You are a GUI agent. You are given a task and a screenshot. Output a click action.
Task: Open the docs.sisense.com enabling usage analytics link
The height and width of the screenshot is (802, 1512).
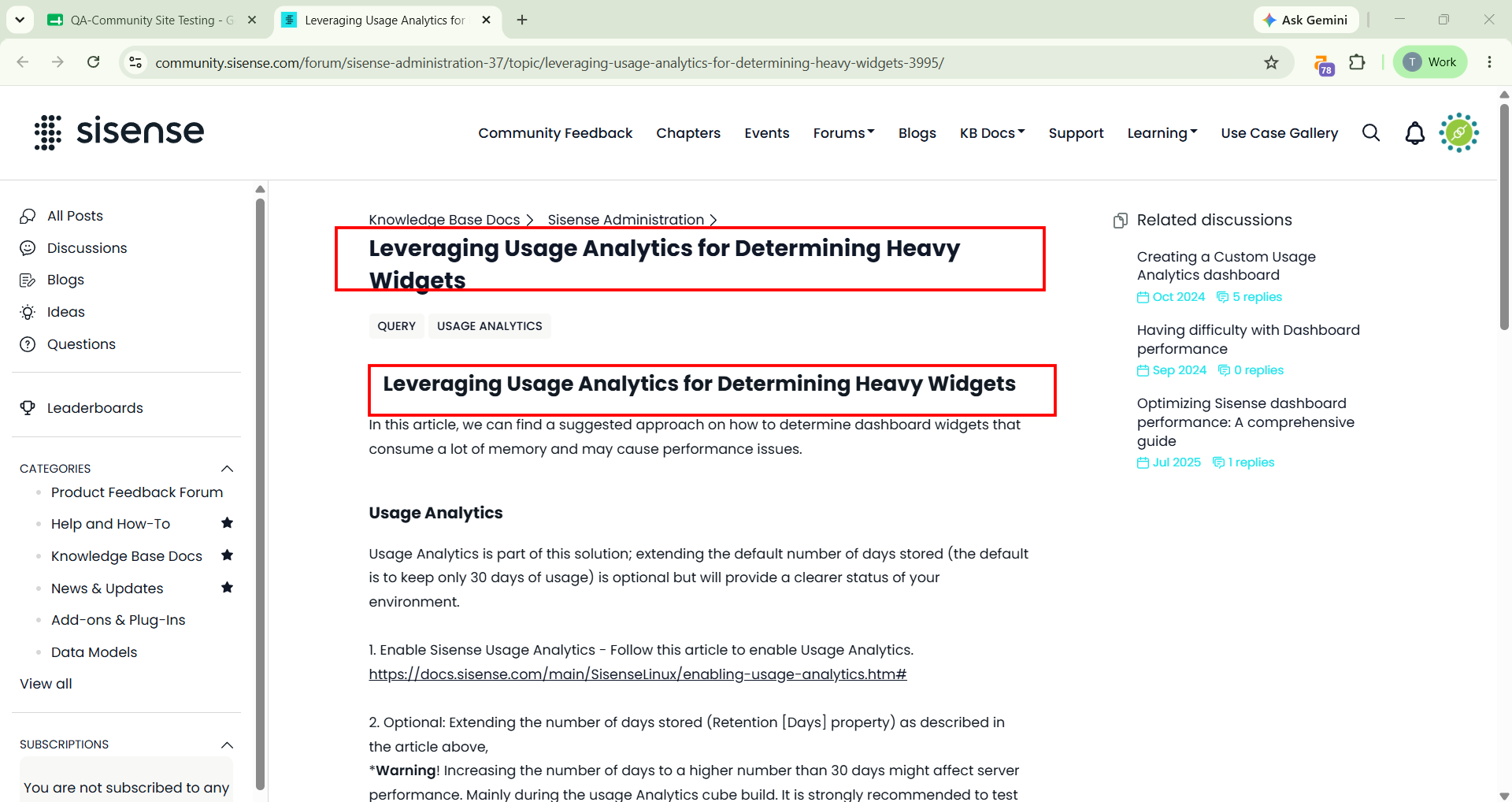pyautogui.click(x=638, y=674)
